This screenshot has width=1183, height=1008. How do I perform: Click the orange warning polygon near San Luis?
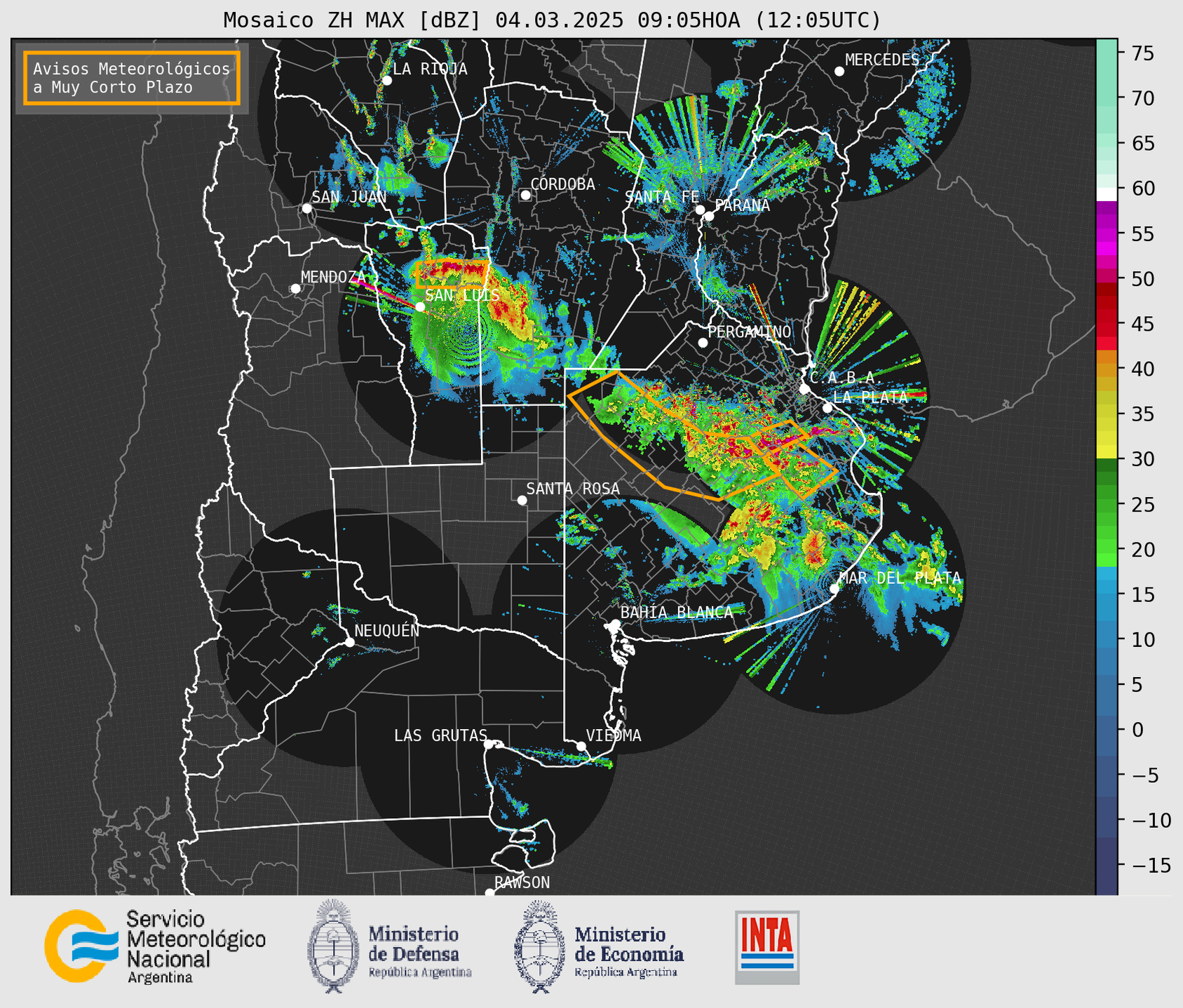(x=452, y=274)
